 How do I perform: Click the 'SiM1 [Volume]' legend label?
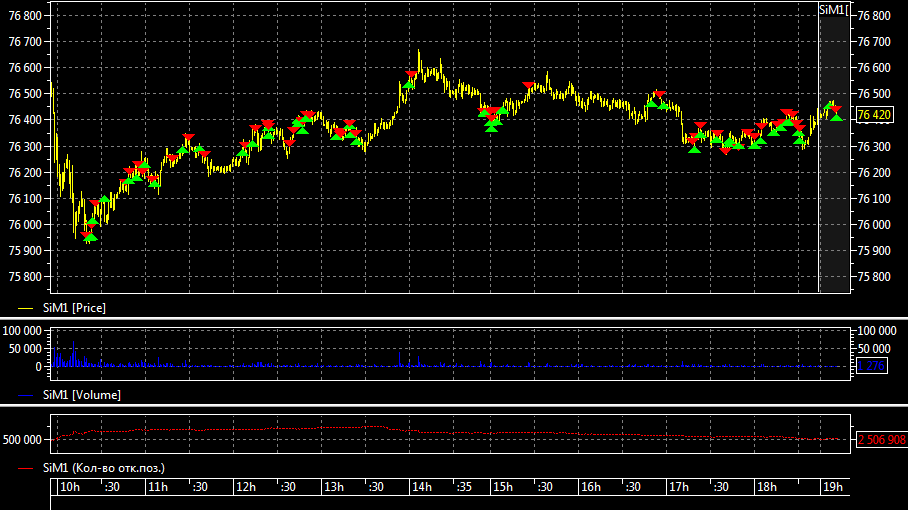[x=82, y=395]
